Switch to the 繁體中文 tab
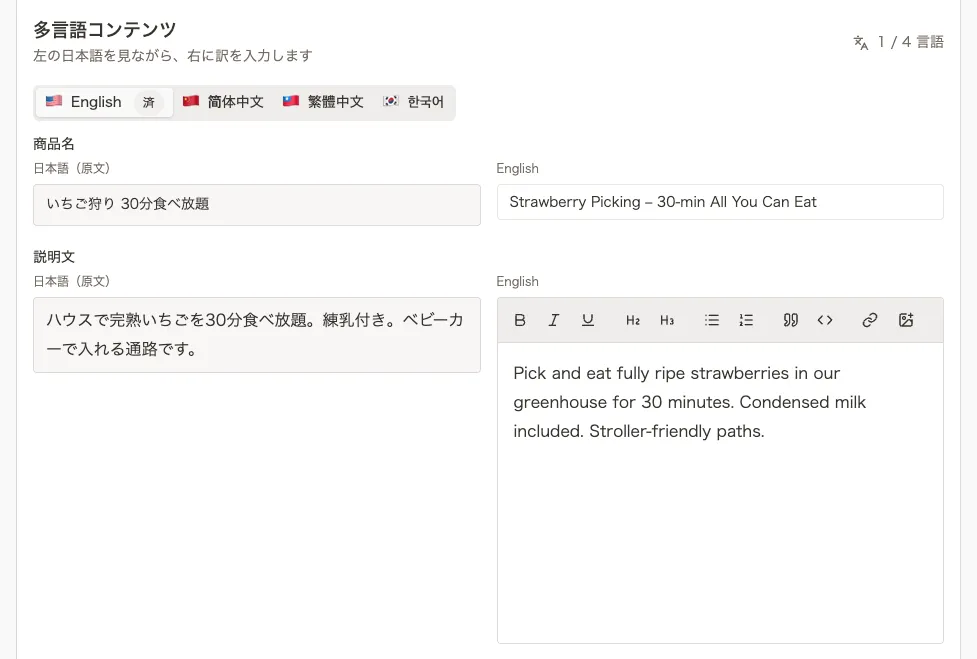 tap(323, 102)
